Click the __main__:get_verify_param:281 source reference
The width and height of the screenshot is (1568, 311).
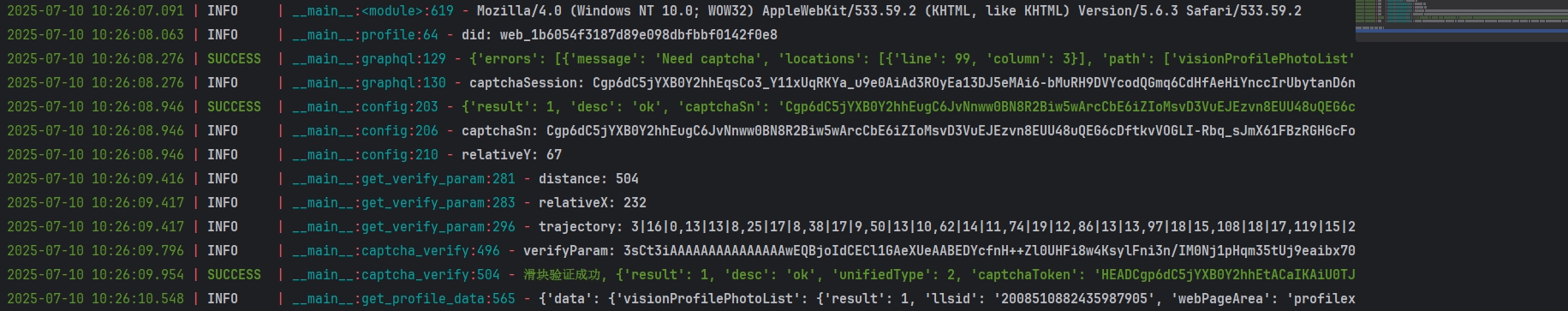(403, 179)
